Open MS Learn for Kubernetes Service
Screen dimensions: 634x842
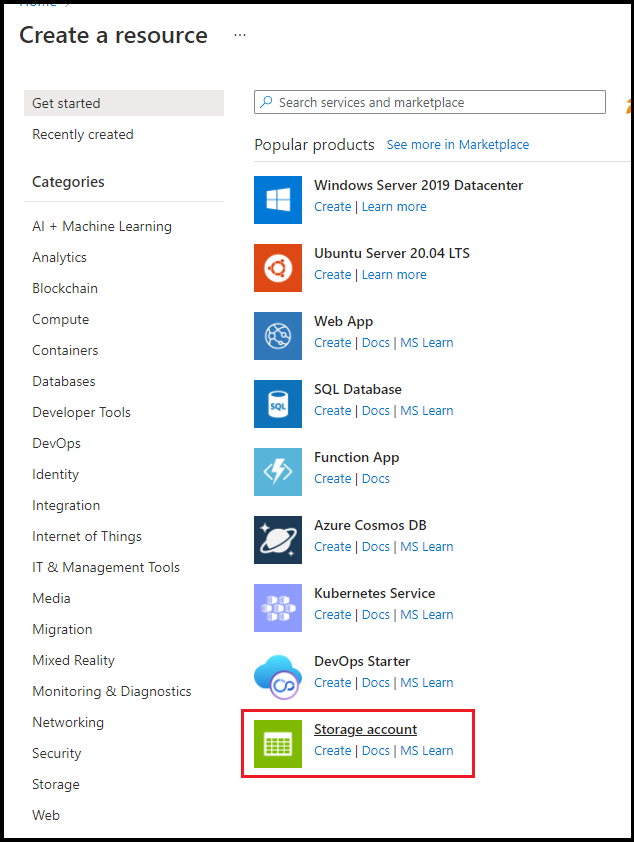[426, 614]
